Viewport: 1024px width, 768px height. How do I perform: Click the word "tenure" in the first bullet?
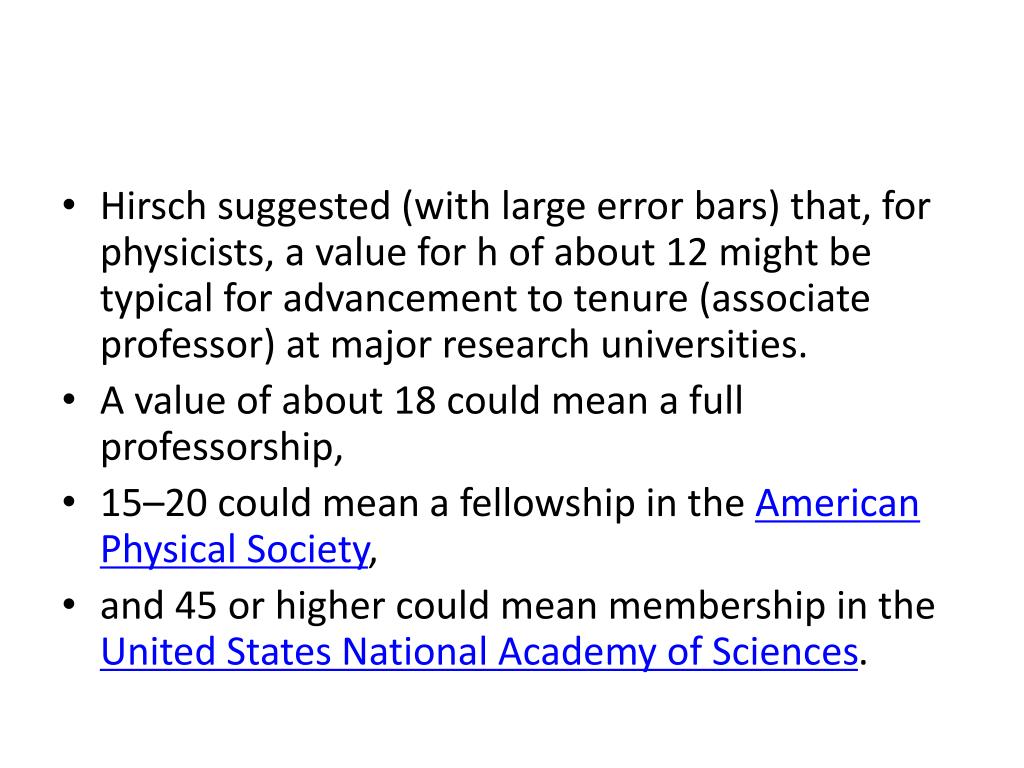click(x=630, y=298)
